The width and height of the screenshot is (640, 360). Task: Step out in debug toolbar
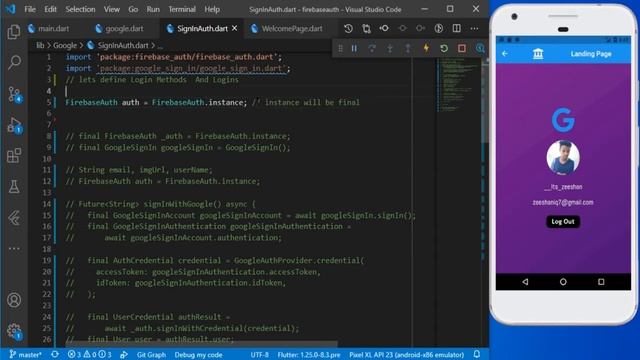[x=408, y=49]
